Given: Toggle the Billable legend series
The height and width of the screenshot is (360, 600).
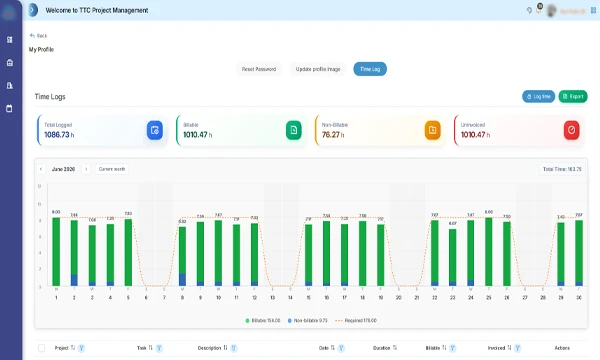Looking at the screenshot, I should tap(262, 321).
